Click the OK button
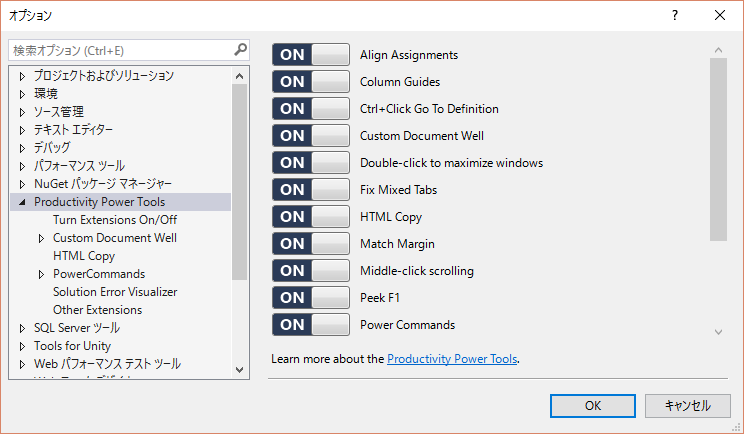744x434 pixels. tap(593, 406)
